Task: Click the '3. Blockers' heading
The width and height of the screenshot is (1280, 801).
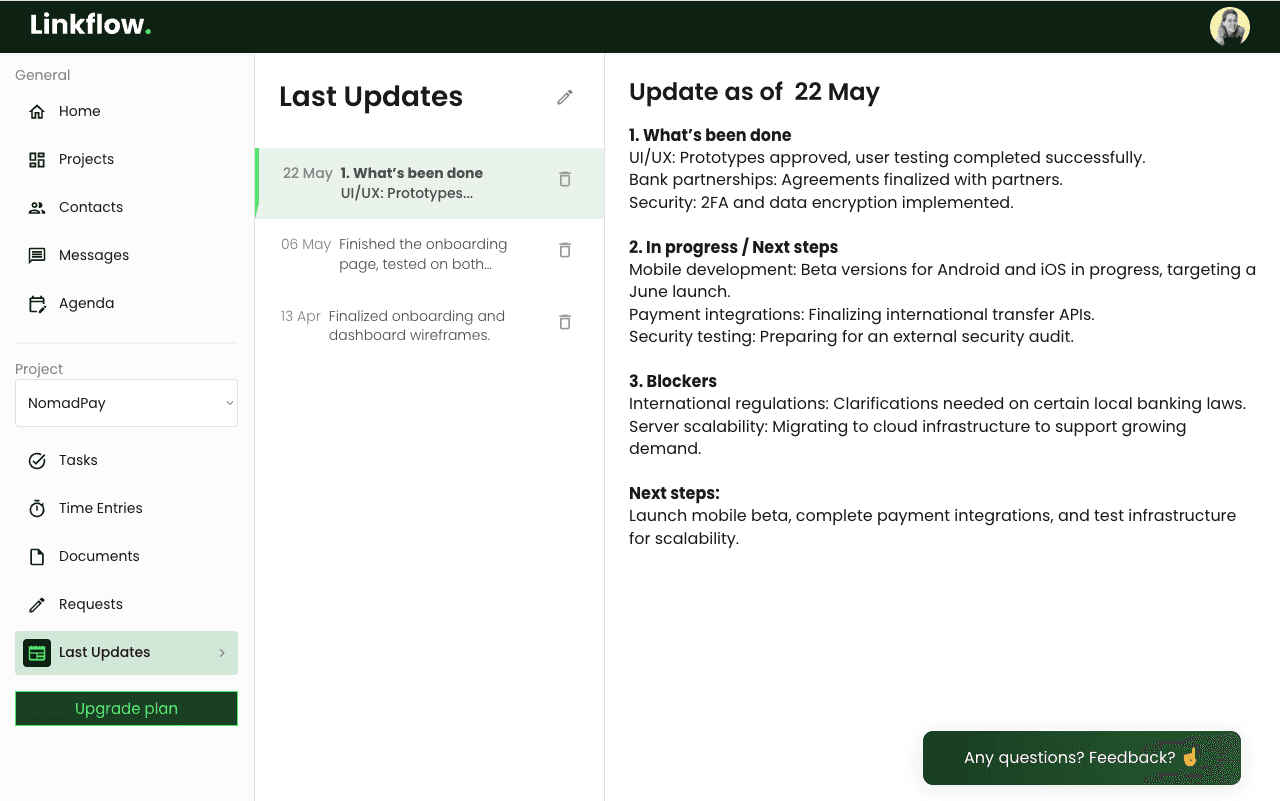Action: pyautogui.click(x=673, y=381)
